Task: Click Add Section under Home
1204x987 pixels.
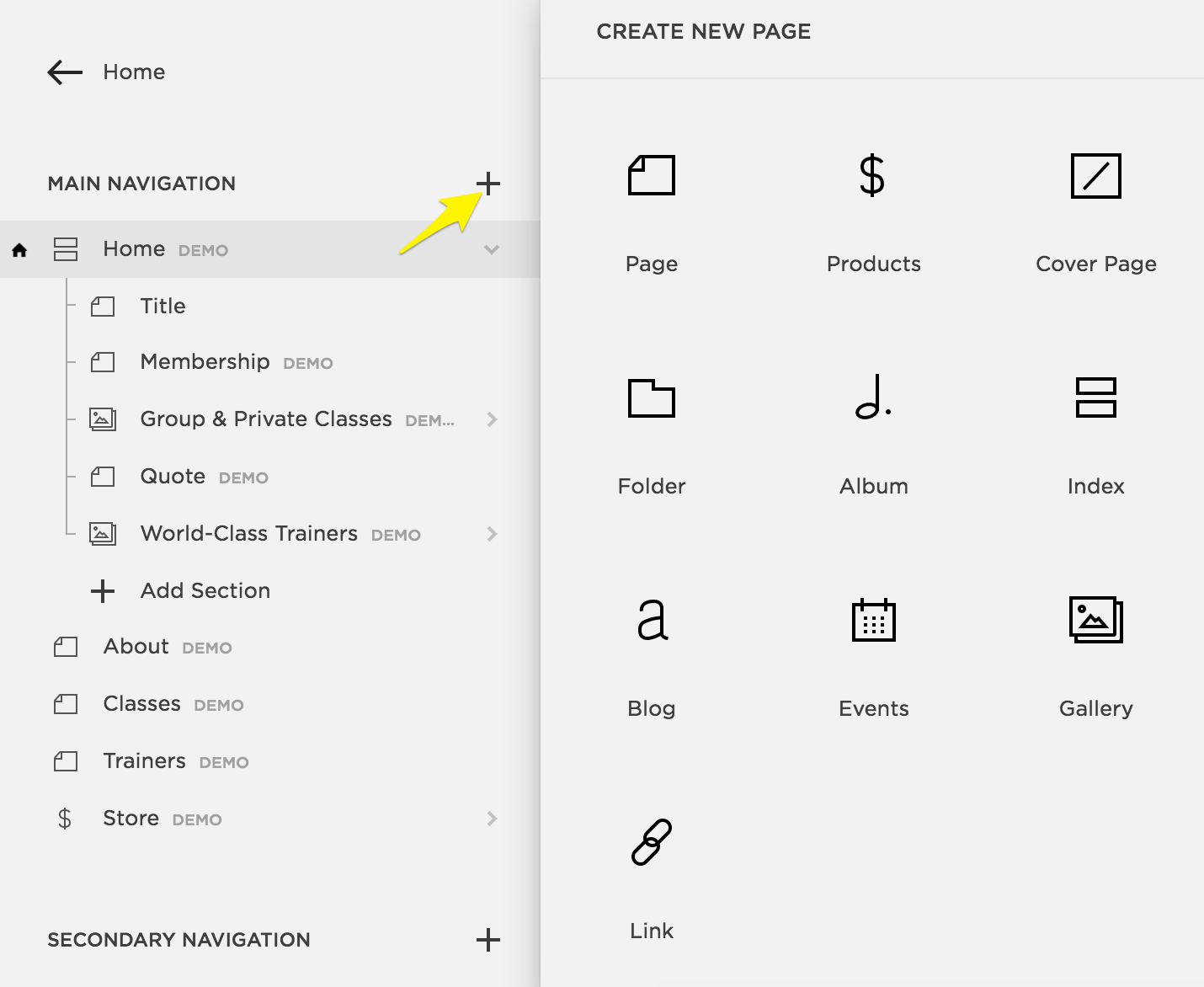Action: click(x=205, y=591)
